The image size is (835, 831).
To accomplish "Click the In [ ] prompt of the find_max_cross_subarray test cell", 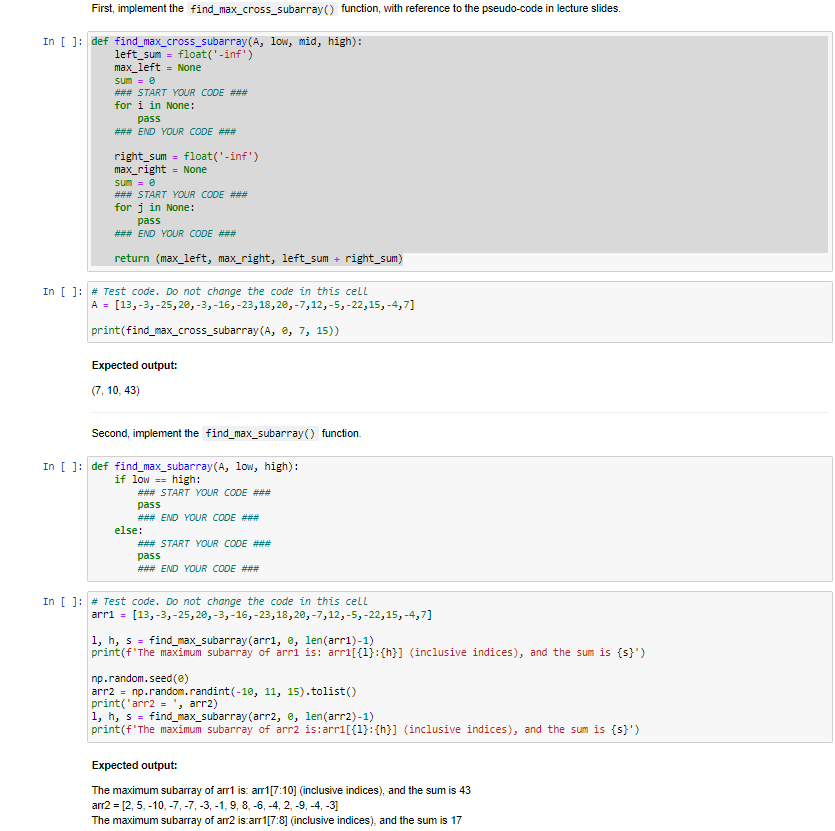I will [x=63, y=291].
